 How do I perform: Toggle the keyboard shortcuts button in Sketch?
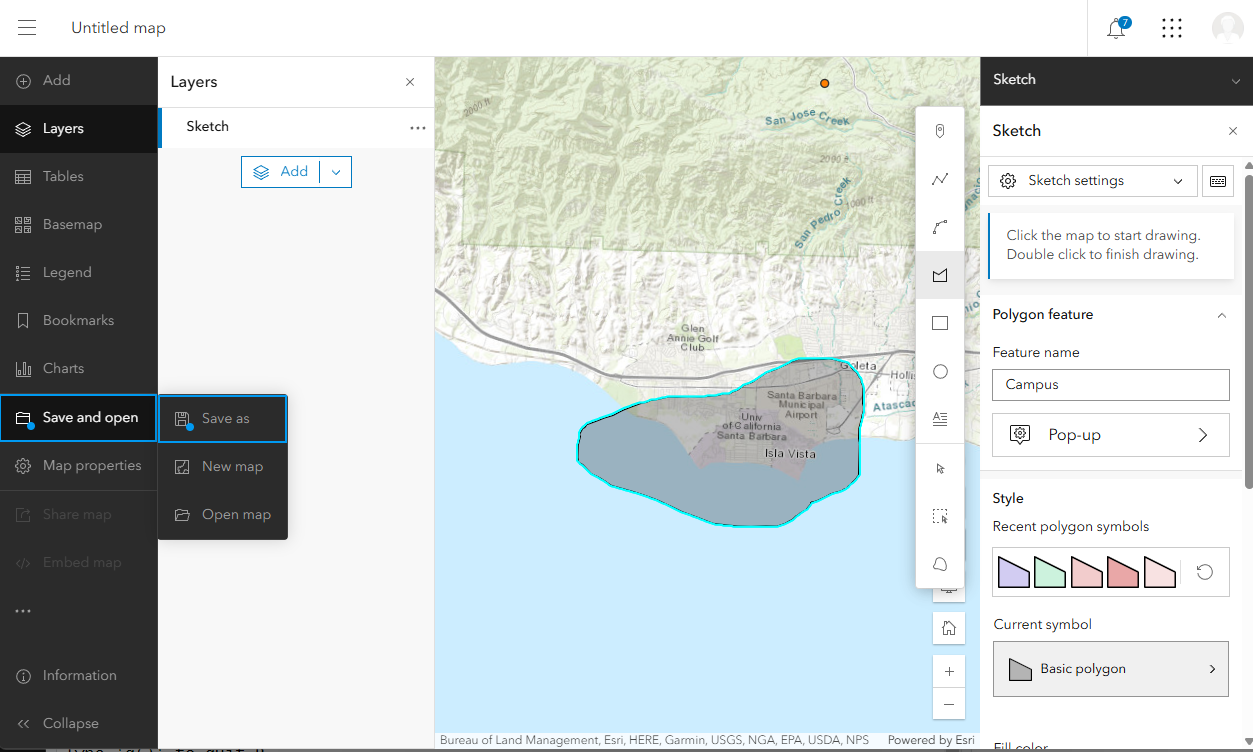coord(1218,181)
